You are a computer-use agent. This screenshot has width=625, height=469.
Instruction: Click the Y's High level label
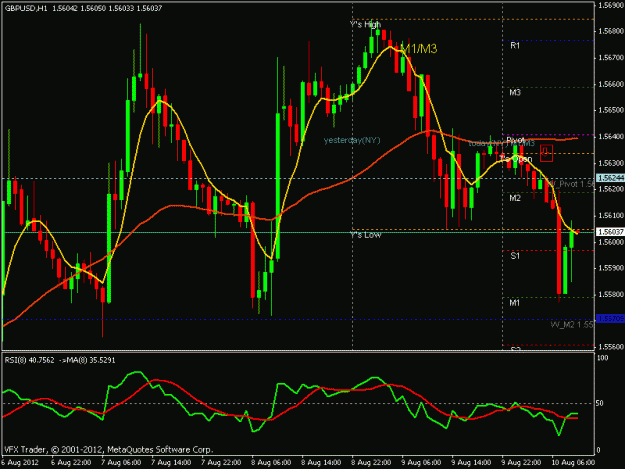click(365, 24)
